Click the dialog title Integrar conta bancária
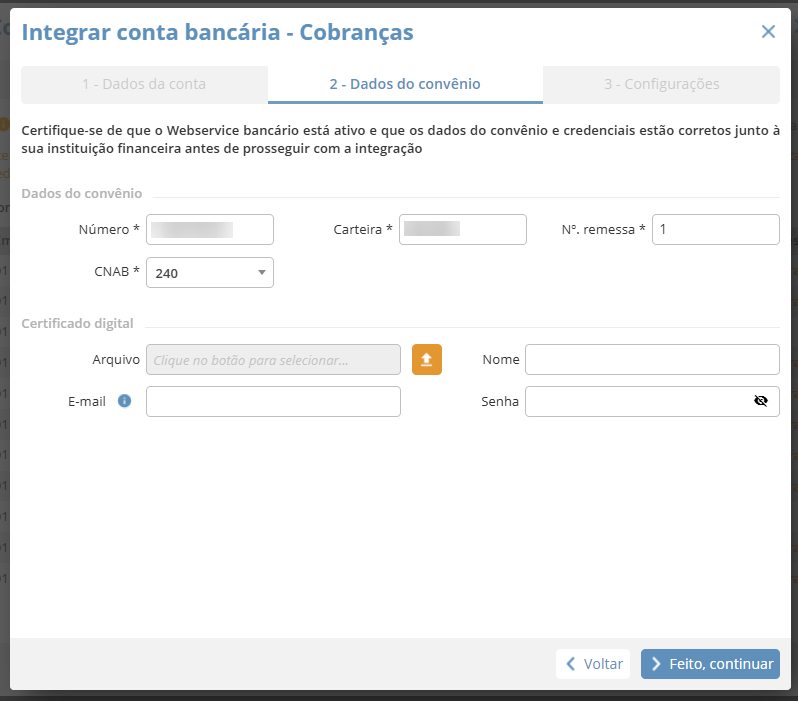This screenshot has width=798, height=701. pos(217,32)
